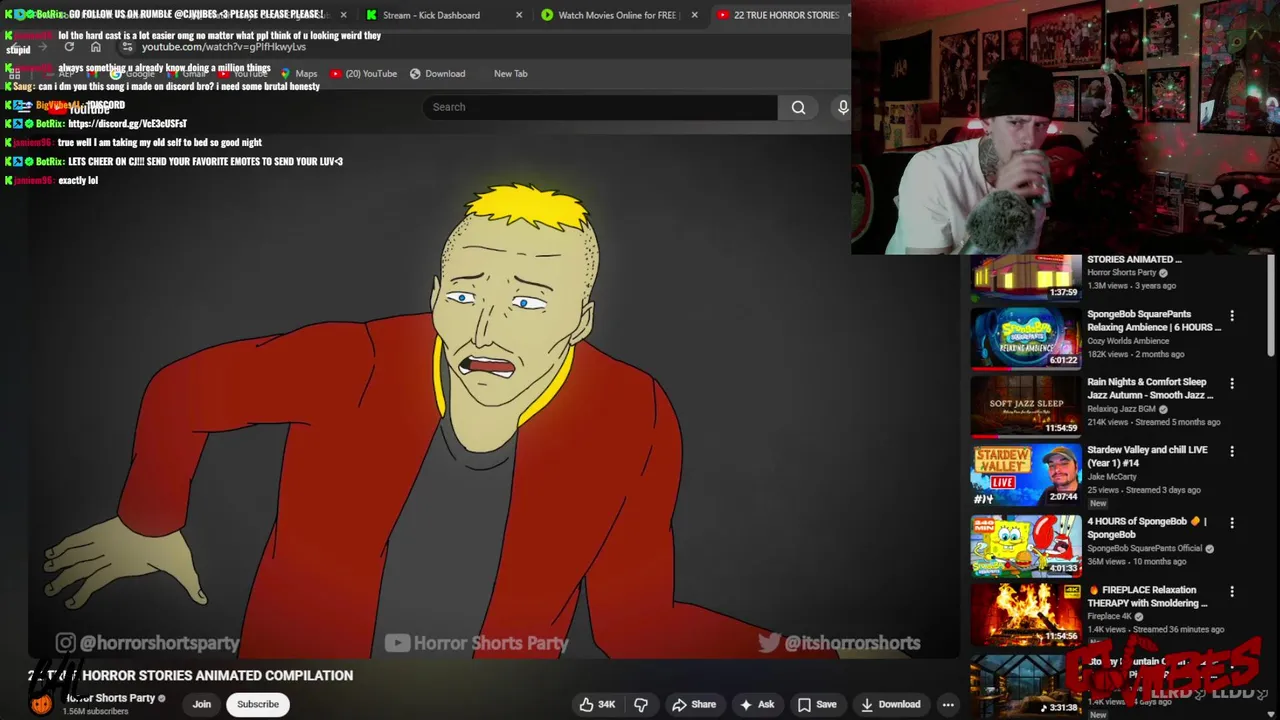1280x720 pixels.
Task: Open the Google bookmark
Action: tap(133, 73)
